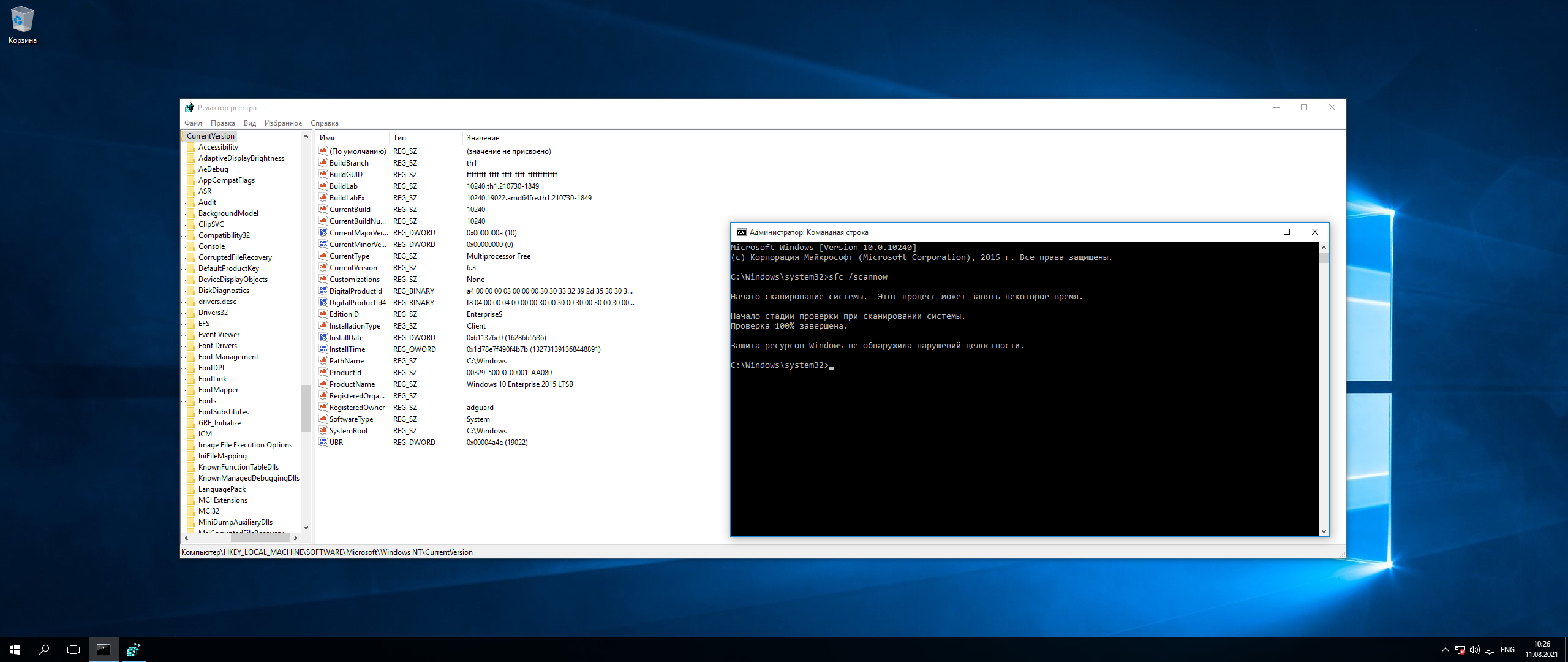Viewport: 1568px width, 662px height.
Task: Click Command Prompt scroll down arrow
Action: (x=1324, y=531)
